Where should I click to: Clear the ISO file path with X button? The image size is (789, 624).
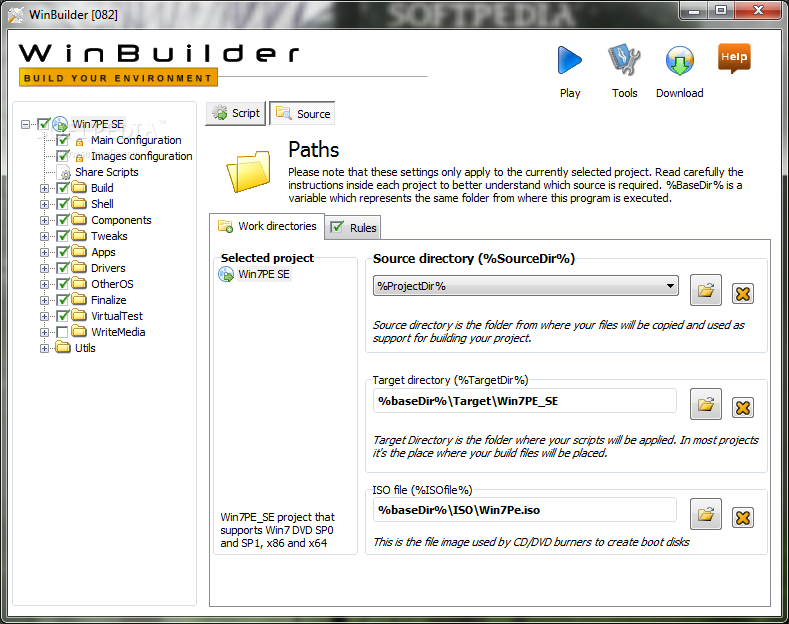click(743, 517)
